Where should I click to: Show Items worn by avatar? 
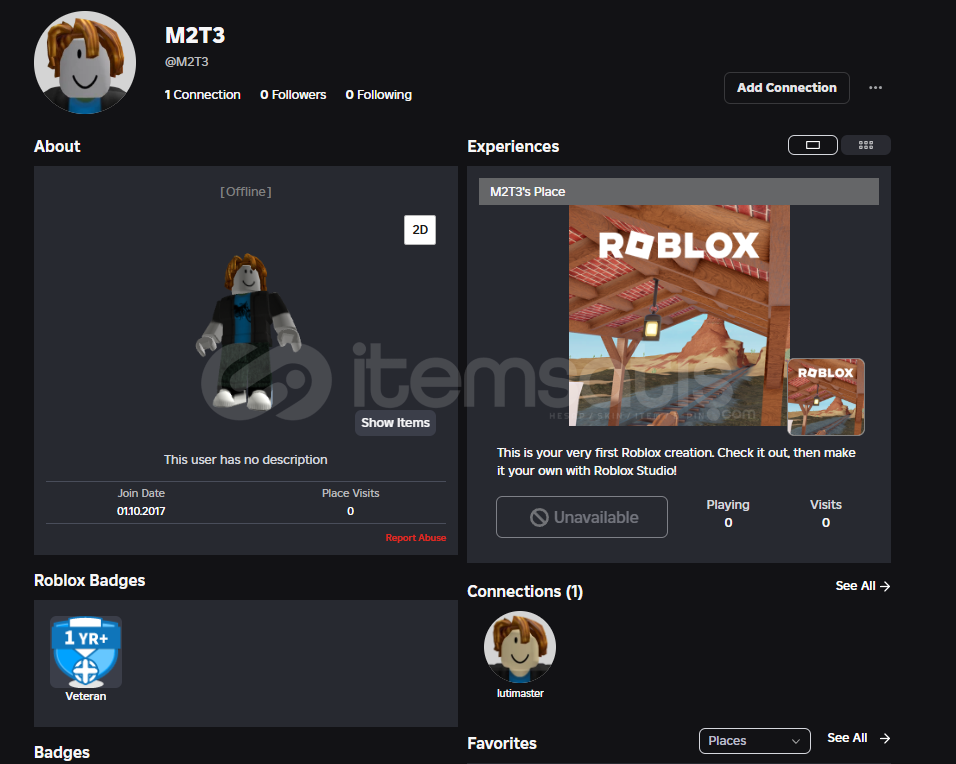coord(395,423)
